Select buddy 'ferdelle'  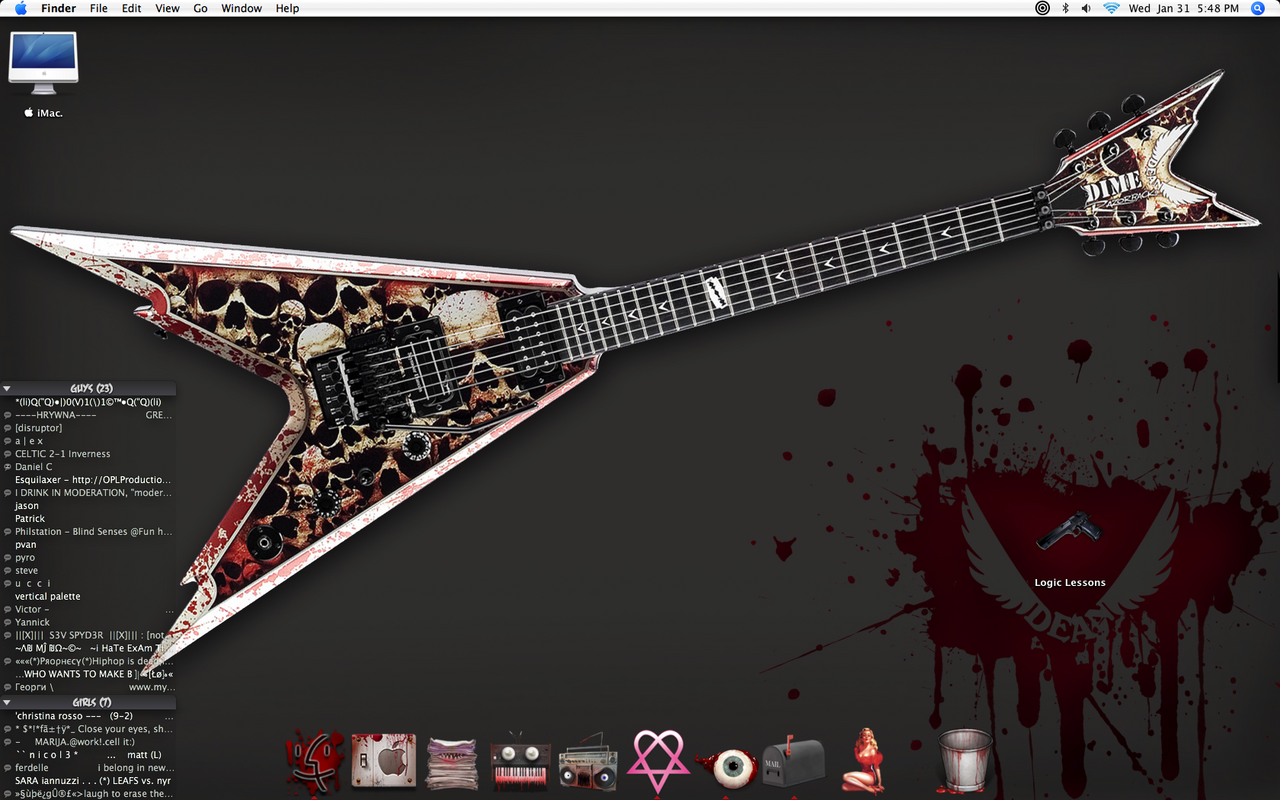point(88,768)
